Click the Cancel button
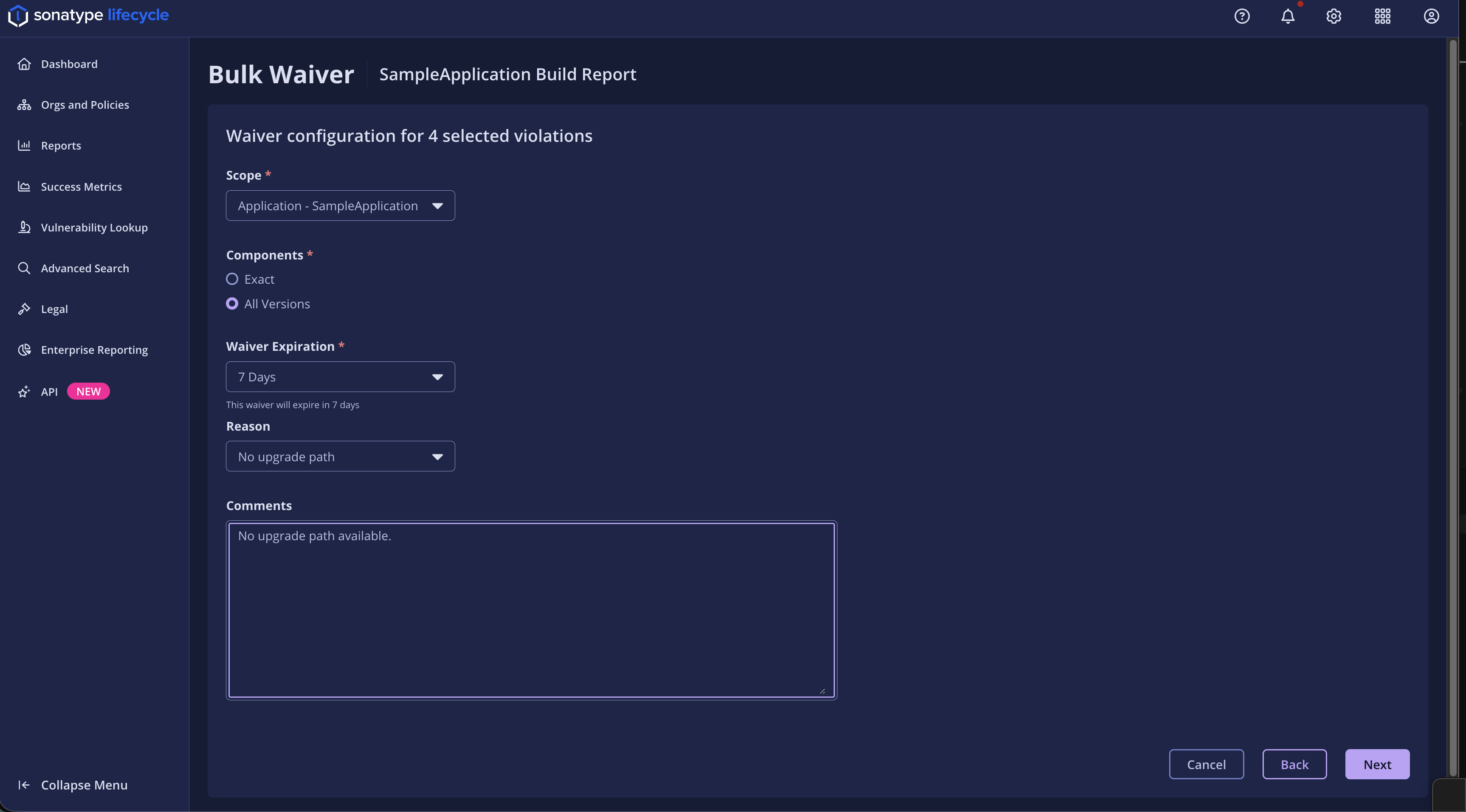This screenshot has height=812, width=1466. click(x=1206, y=764)
